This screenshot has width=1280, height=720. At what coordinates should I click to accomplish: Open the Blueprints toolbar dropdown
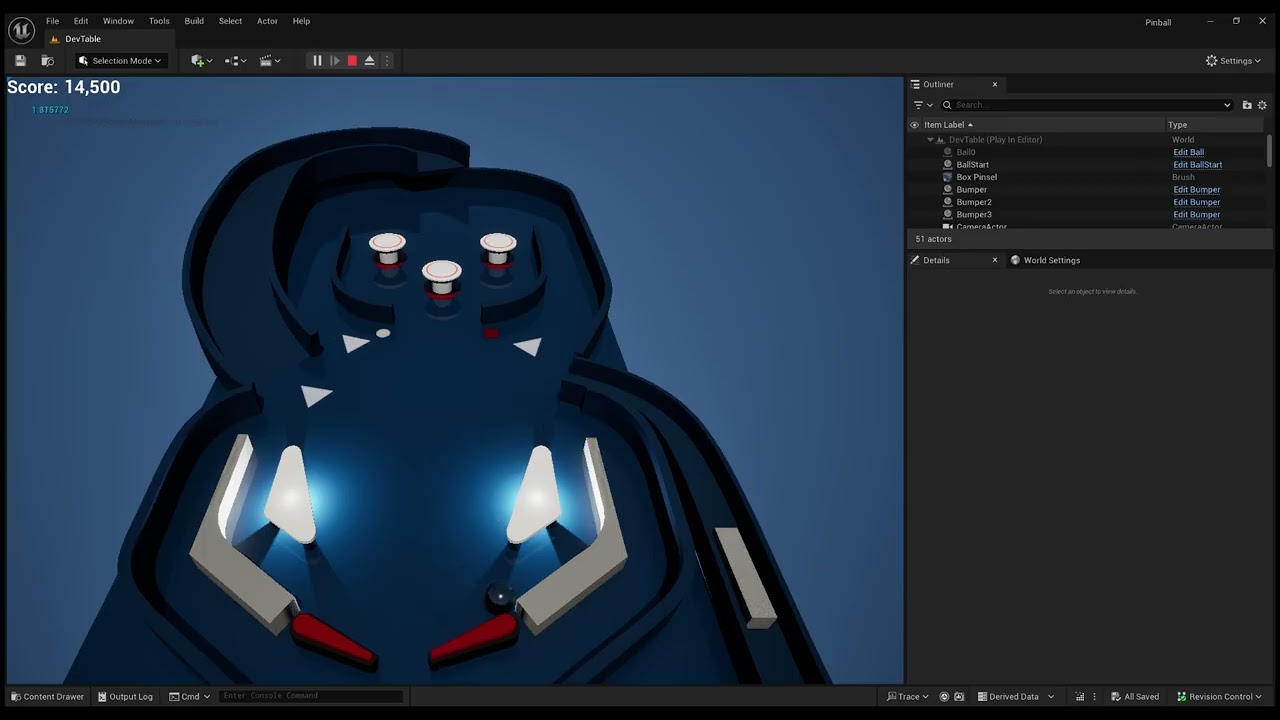point(235,61)
